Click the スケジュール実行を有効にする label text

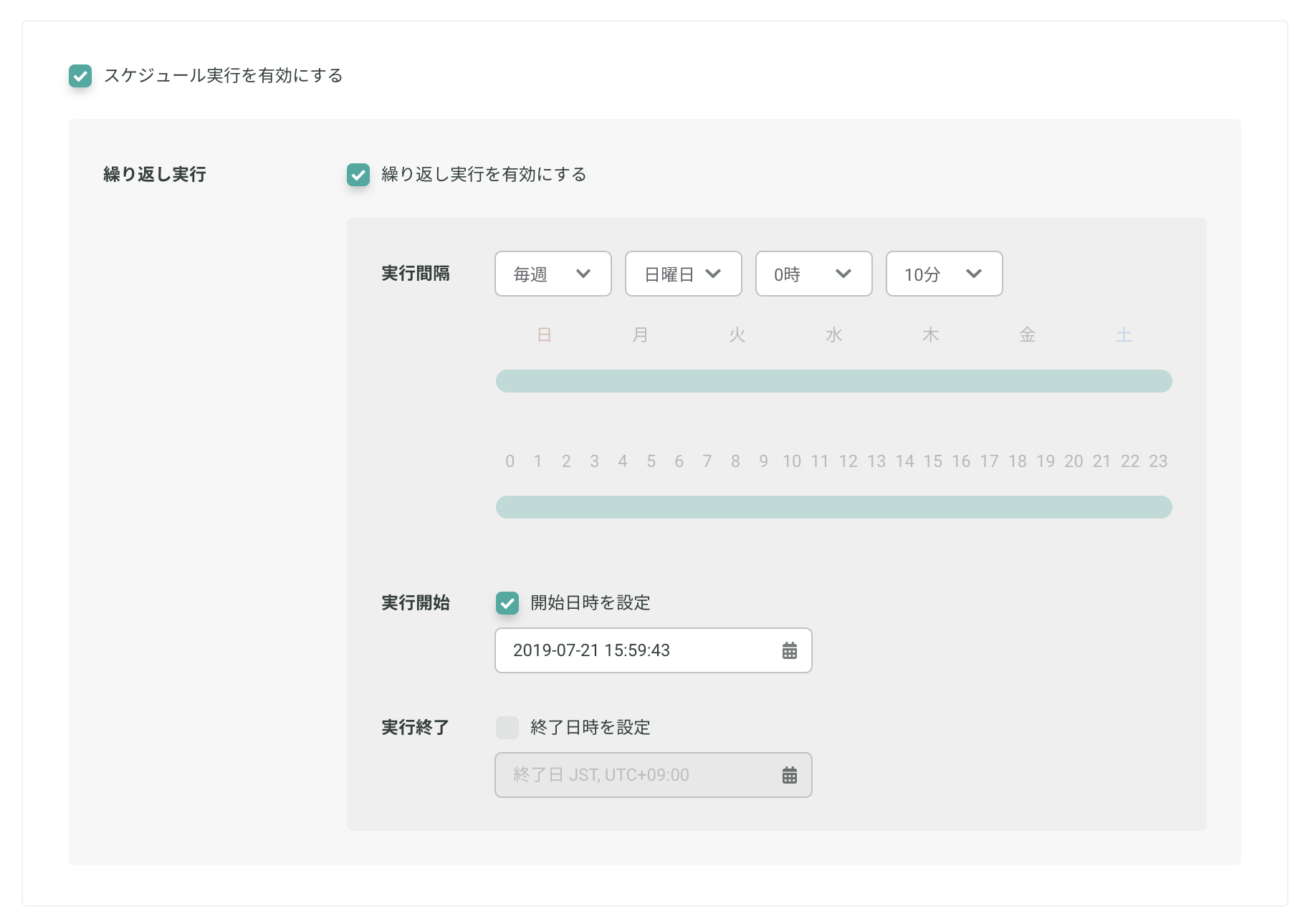(x=224, y=76)
